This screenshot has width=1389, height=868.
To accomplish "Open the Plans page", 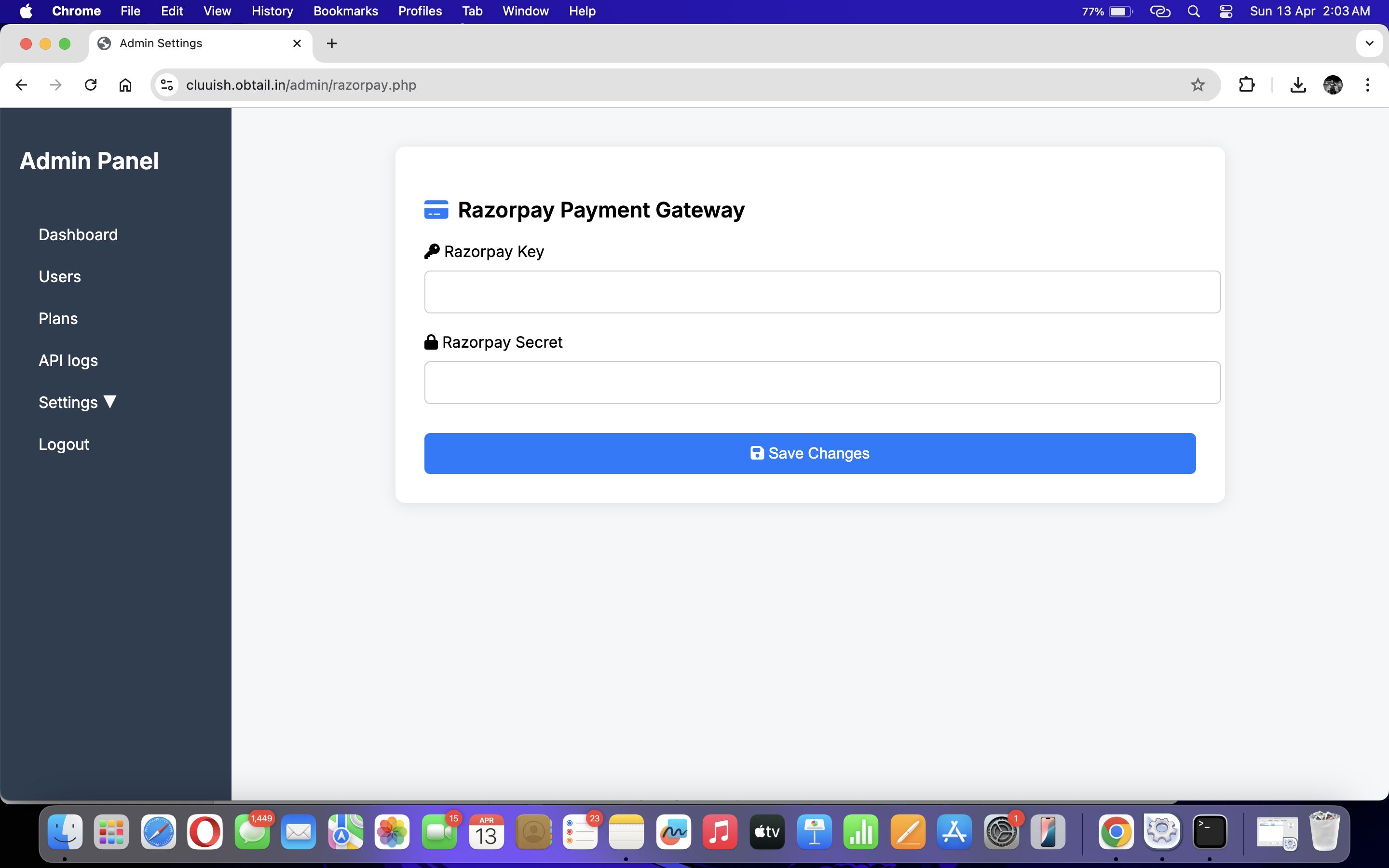I will [58, 319].
